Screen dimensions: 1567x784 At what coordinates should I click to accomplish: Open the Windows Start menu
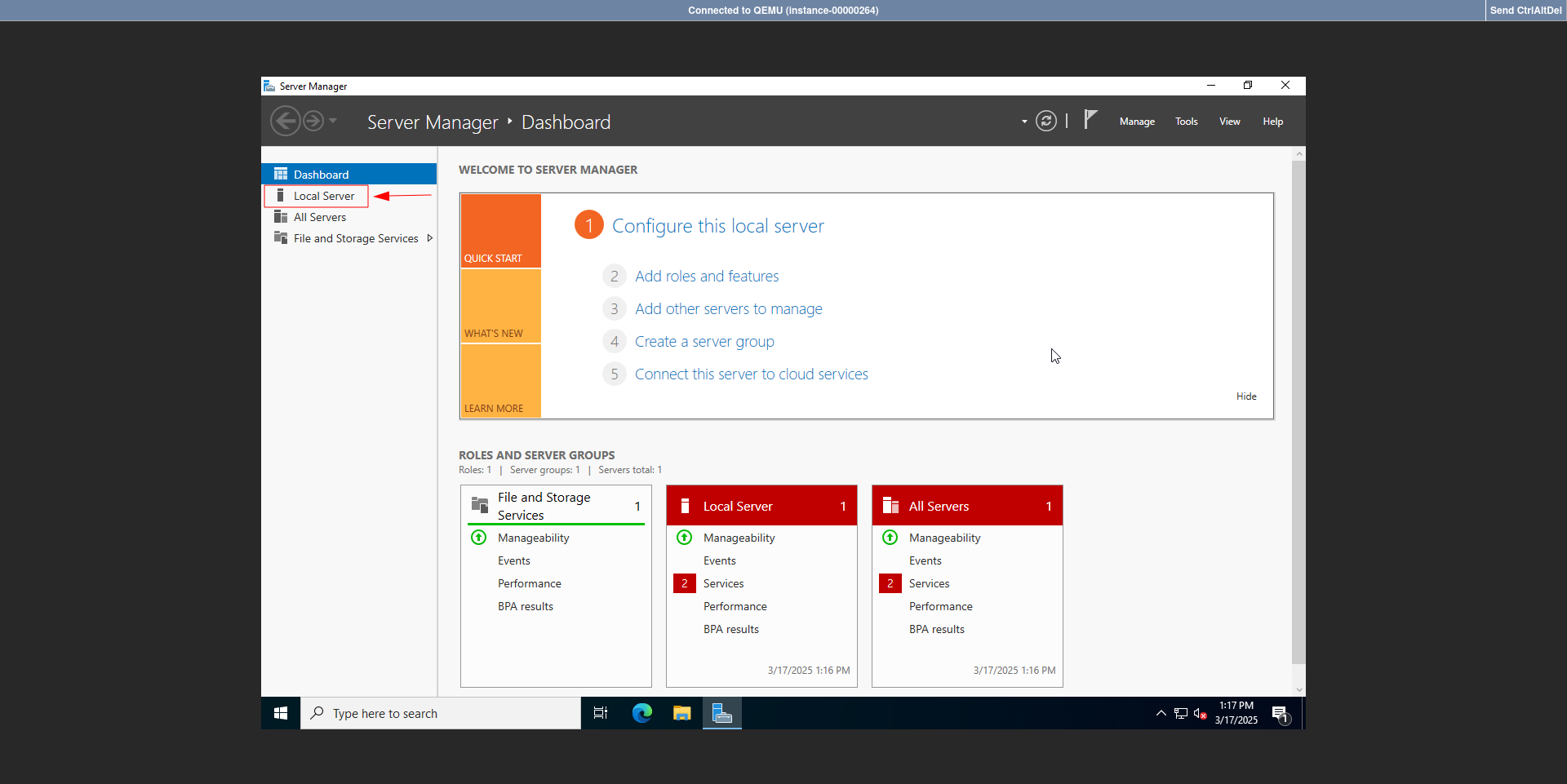(x=281, y=713)
